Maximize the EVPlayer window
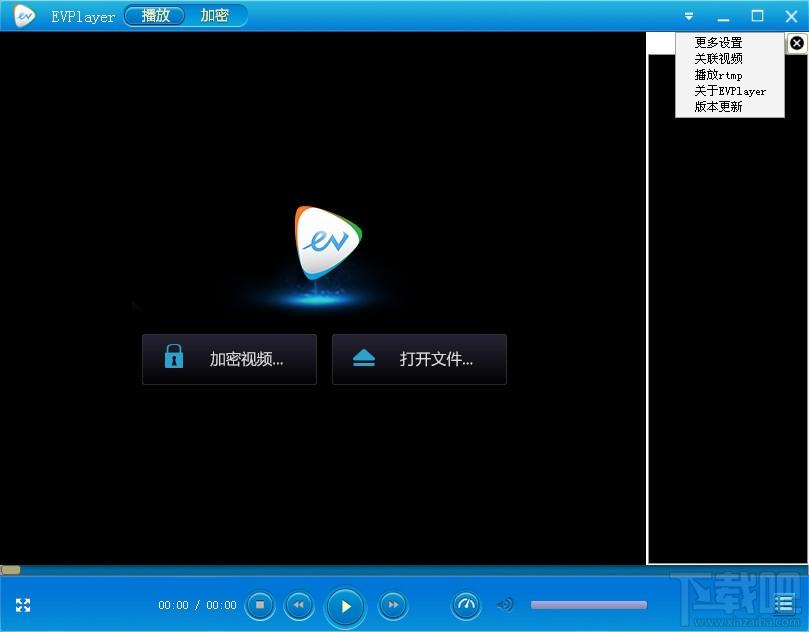Screen dimensions: 809x632 tap(757, 16)
